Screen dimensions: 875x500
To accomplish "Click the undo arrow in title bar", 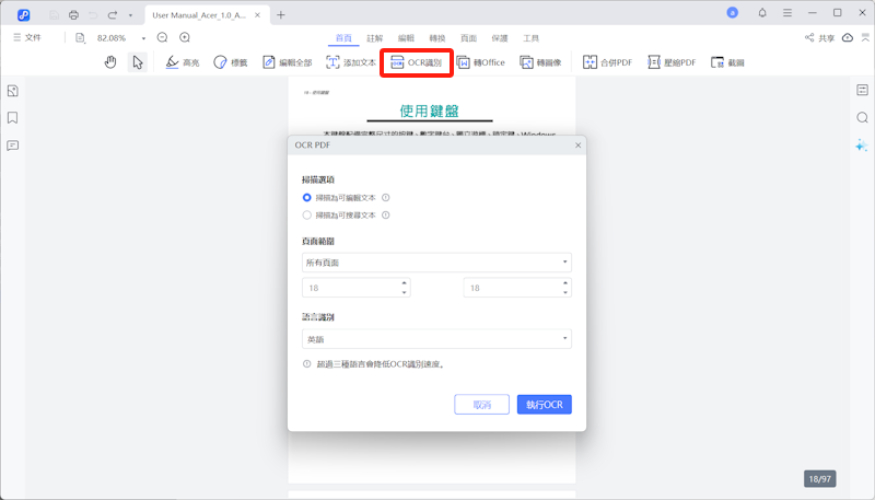I will pyautogui.click(x=93, y=15).
